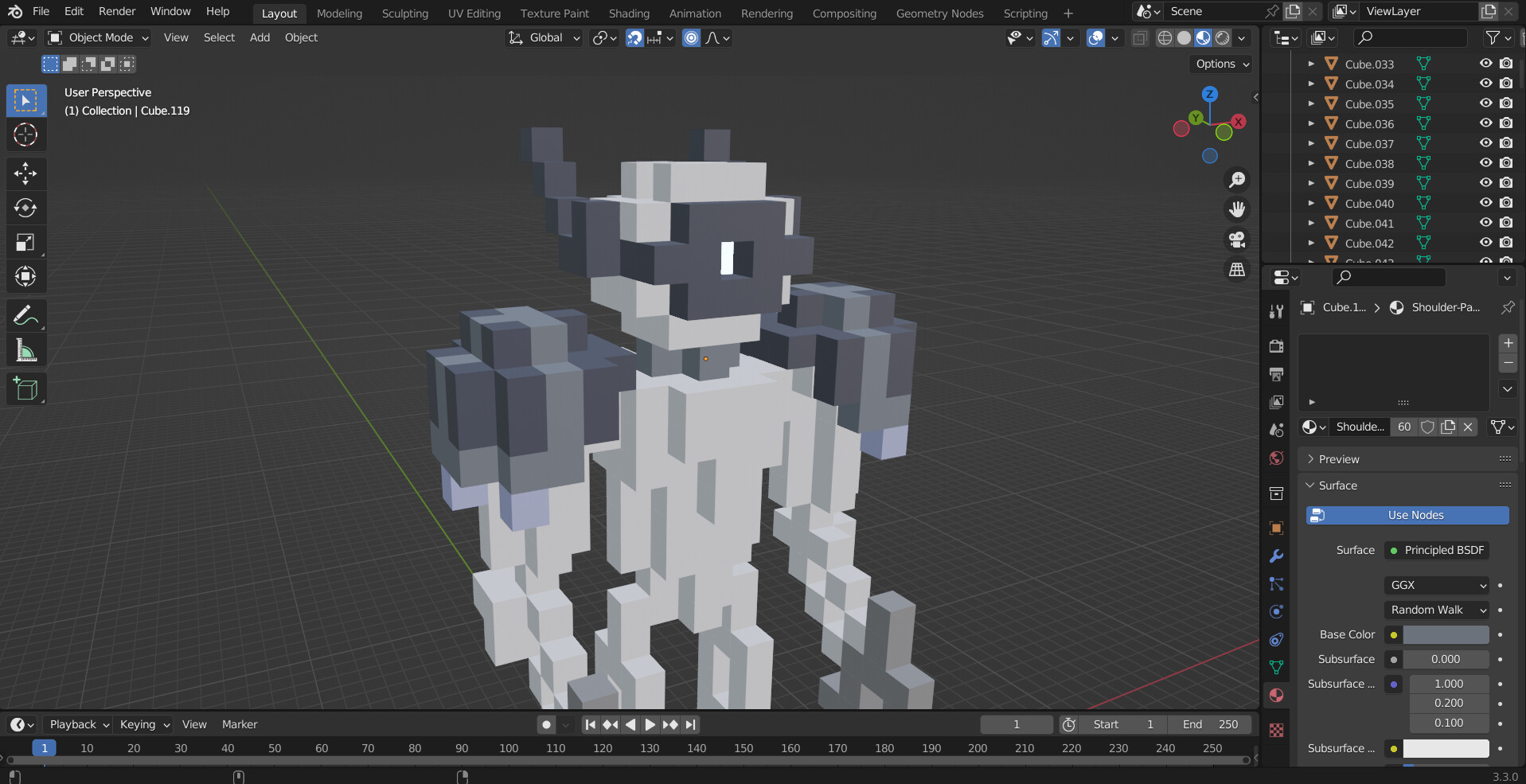
Task: Activate the Measure tool
Action: tap(26, 349)
